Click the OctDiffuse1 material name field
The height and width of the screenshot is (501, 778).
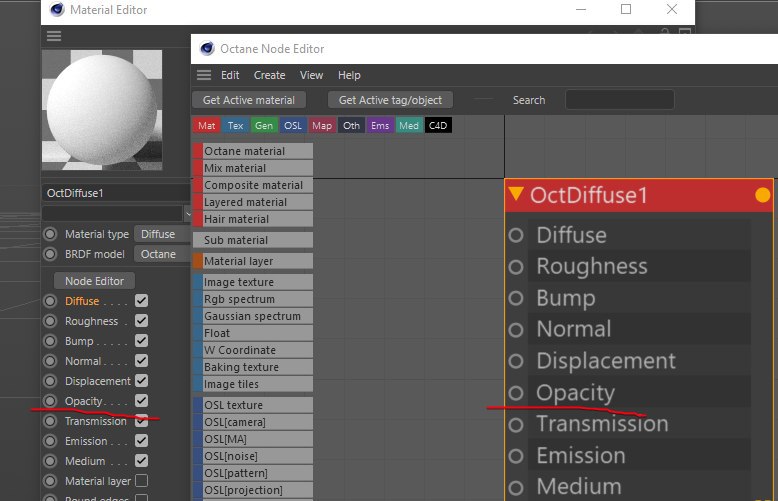point(116,193)
